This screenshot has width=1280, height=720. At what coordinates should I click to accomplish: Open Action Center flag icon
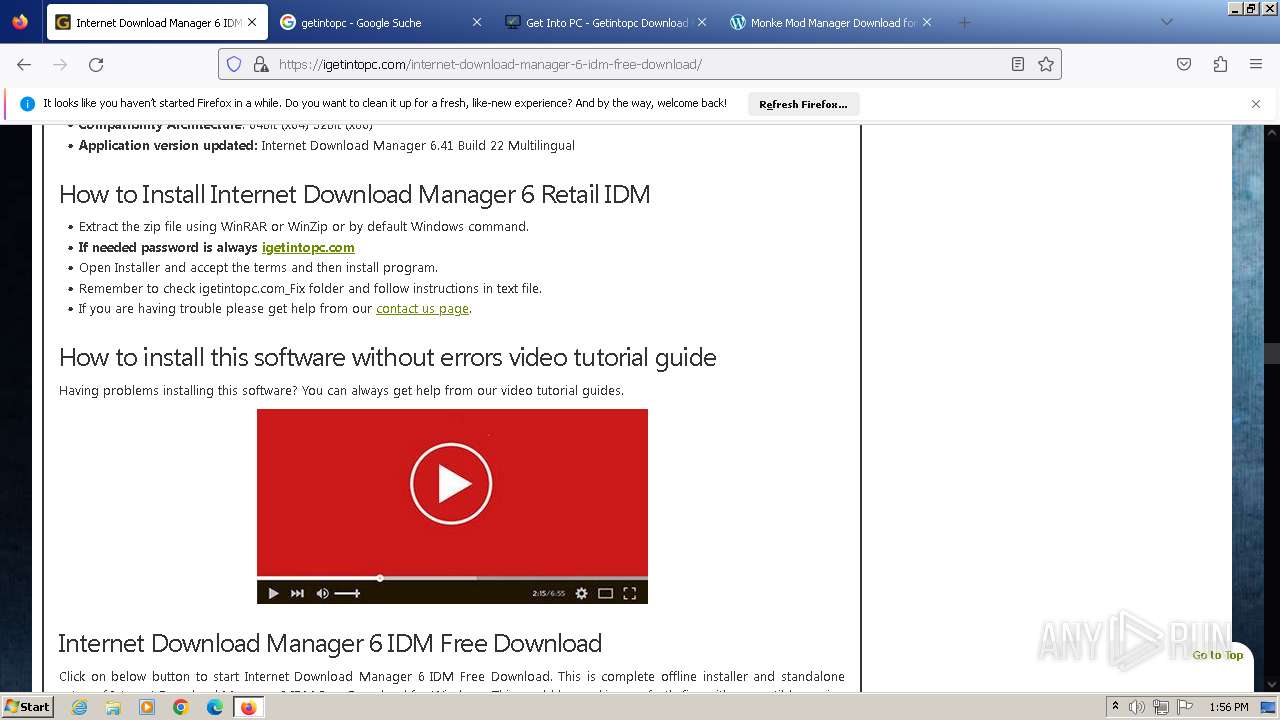1184,707
